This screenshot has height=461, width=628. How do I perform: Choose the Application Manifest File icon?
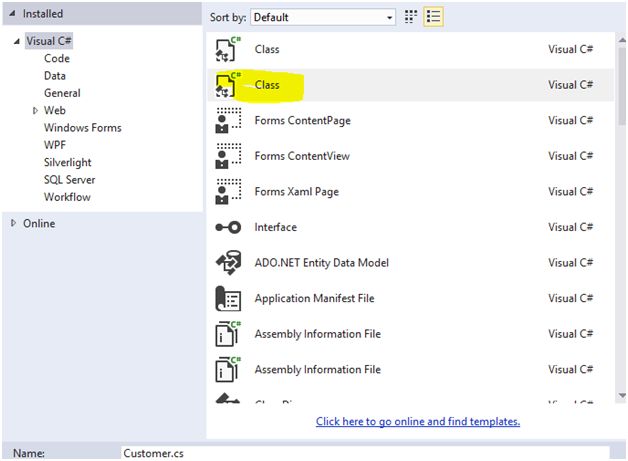[x=229, y=298]
